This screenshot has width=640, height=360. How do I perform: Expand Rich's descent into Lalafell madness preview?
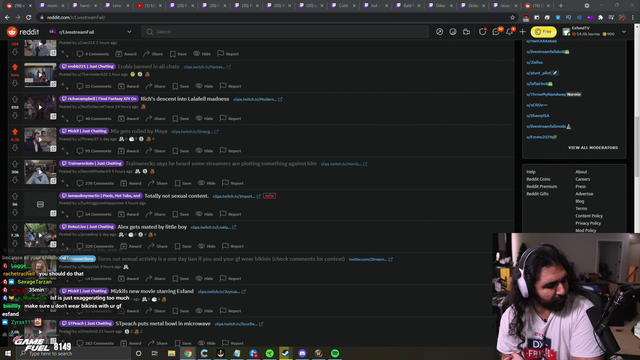(x=65, y=118)
